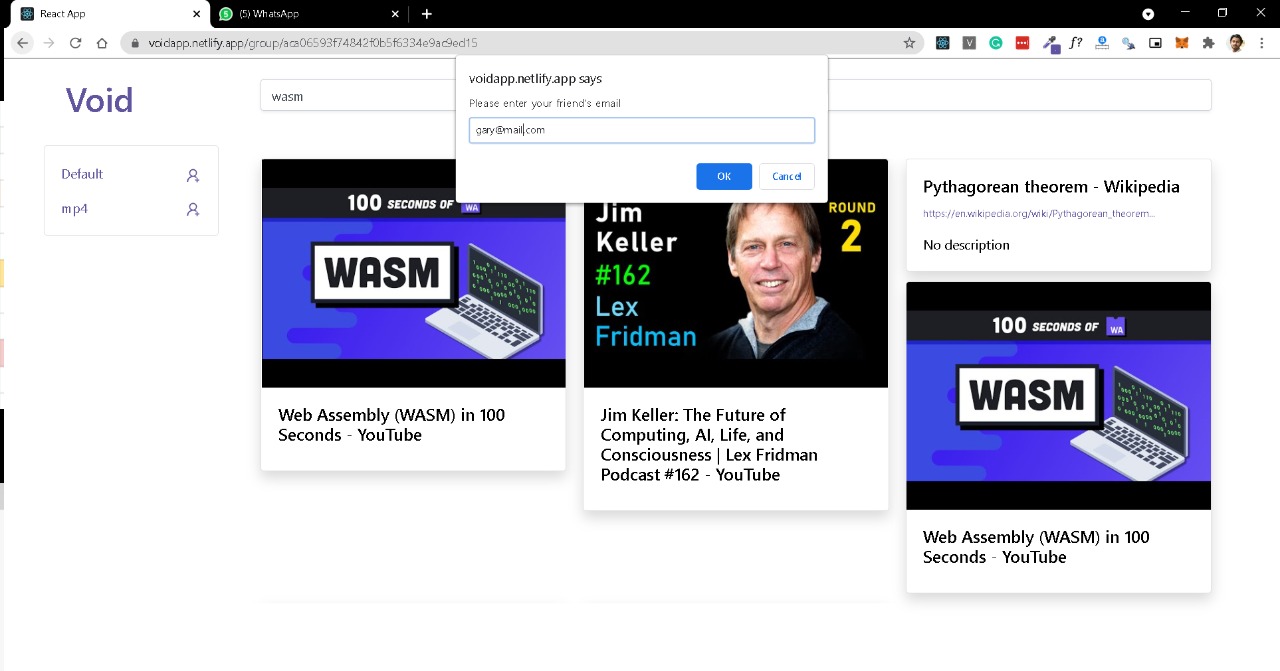Screen dimensions: 1280x671
Task: Open the picture-in-picture extension
Action: (1155, 43)
